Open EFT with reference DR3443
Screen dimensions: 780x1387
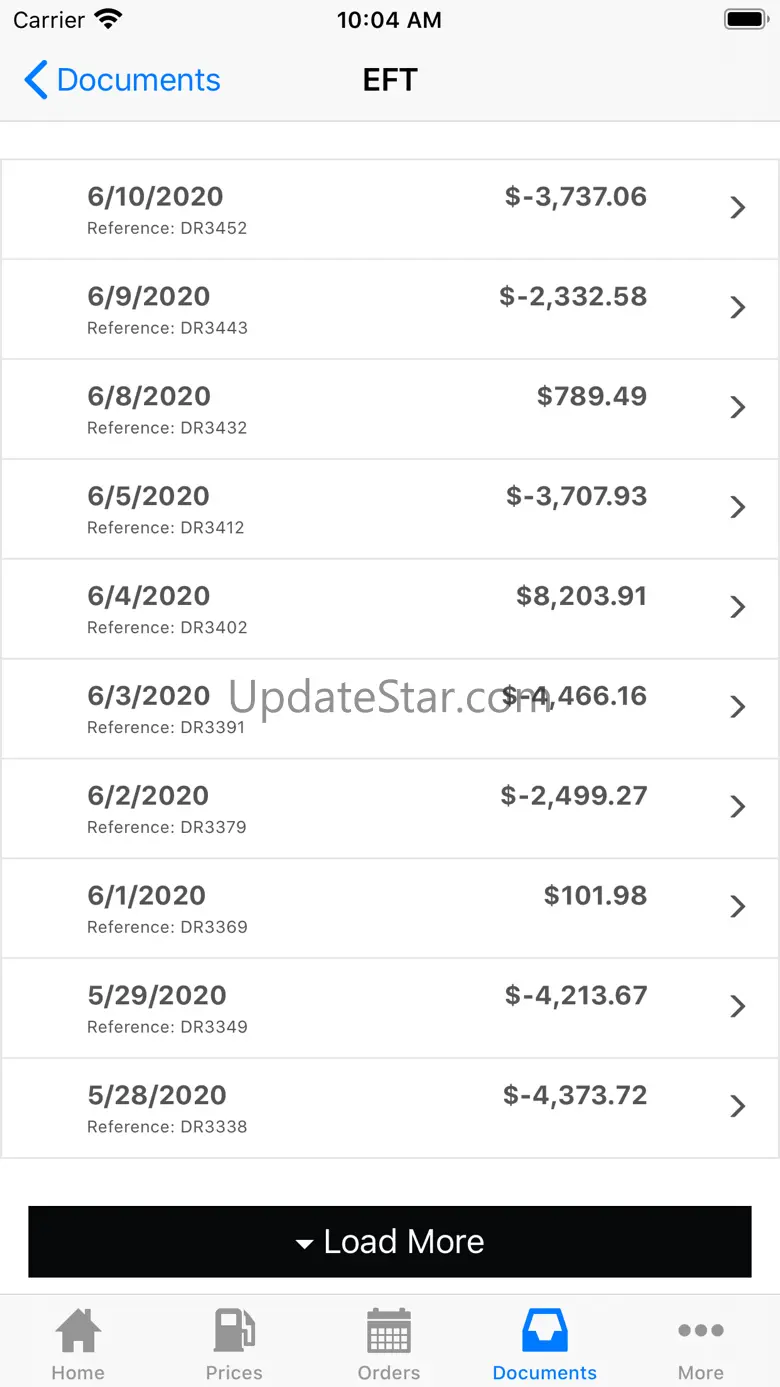coord(167,328)
